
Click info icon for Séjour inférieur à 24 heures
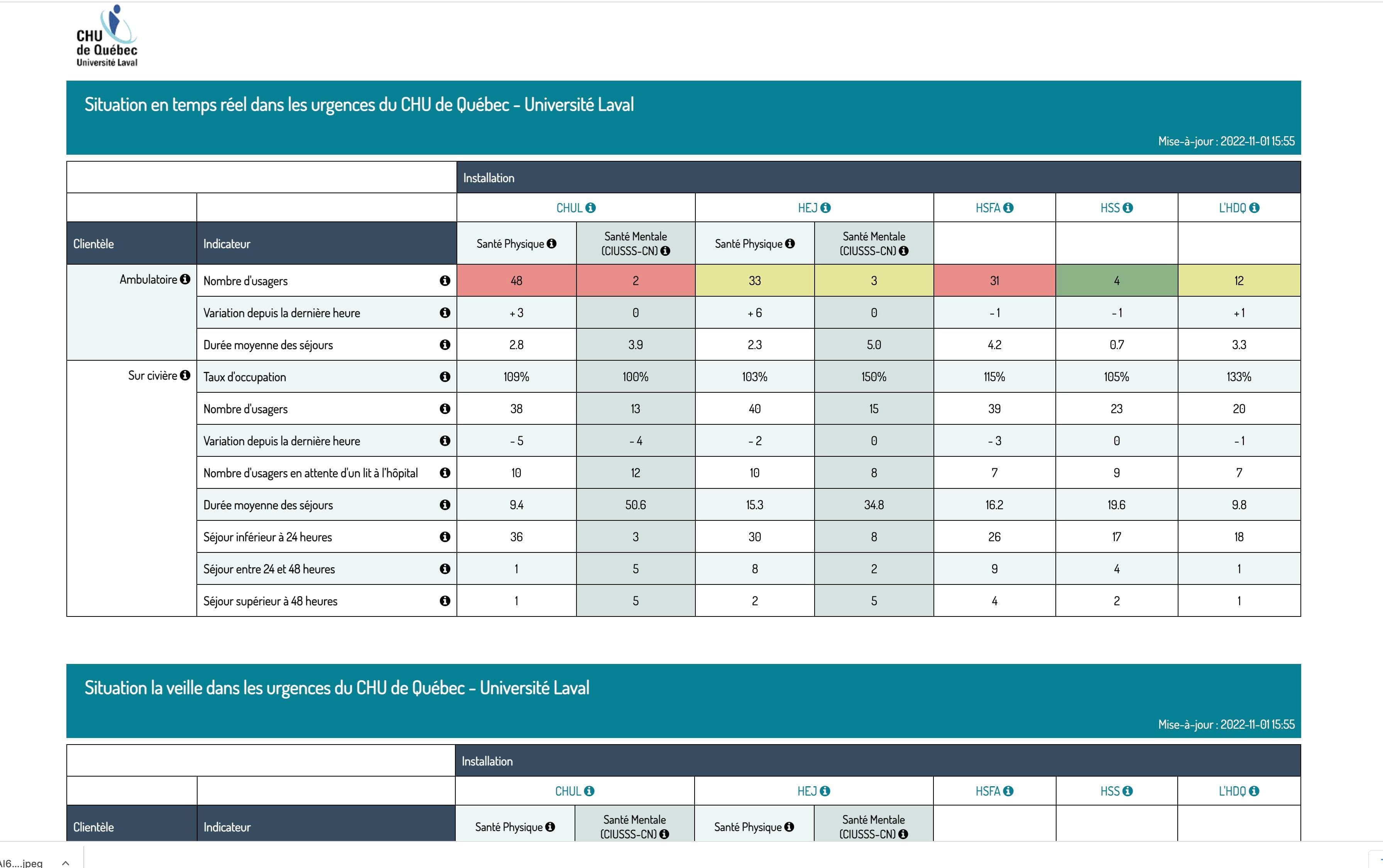445,537
